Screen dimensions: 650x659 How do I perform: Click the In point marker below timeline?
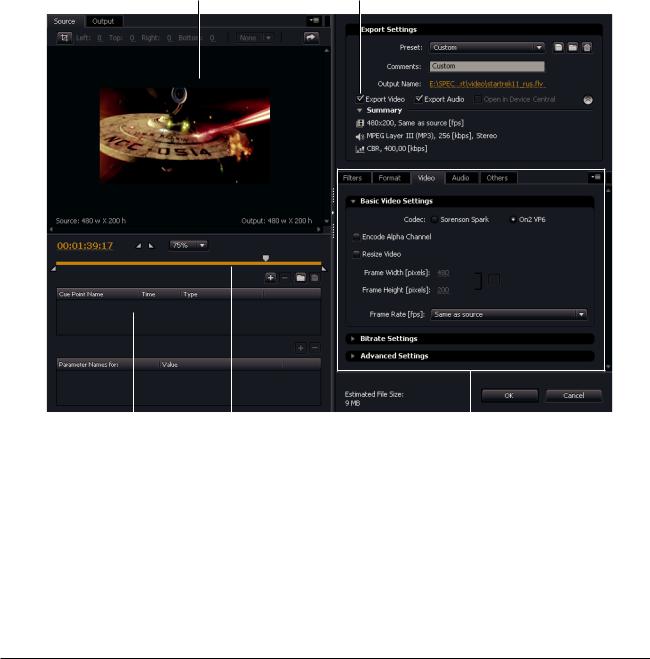point(53,269)
